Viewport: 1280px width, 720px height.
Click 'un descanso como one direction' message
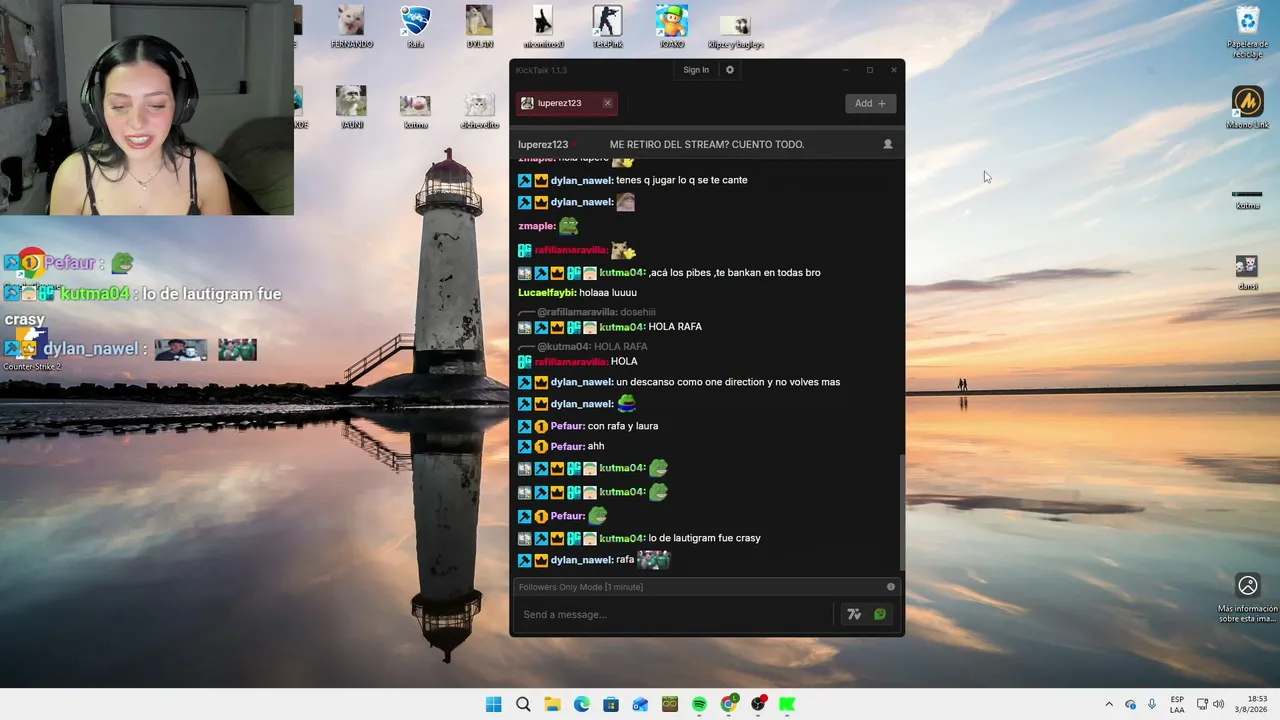point(728,382)
